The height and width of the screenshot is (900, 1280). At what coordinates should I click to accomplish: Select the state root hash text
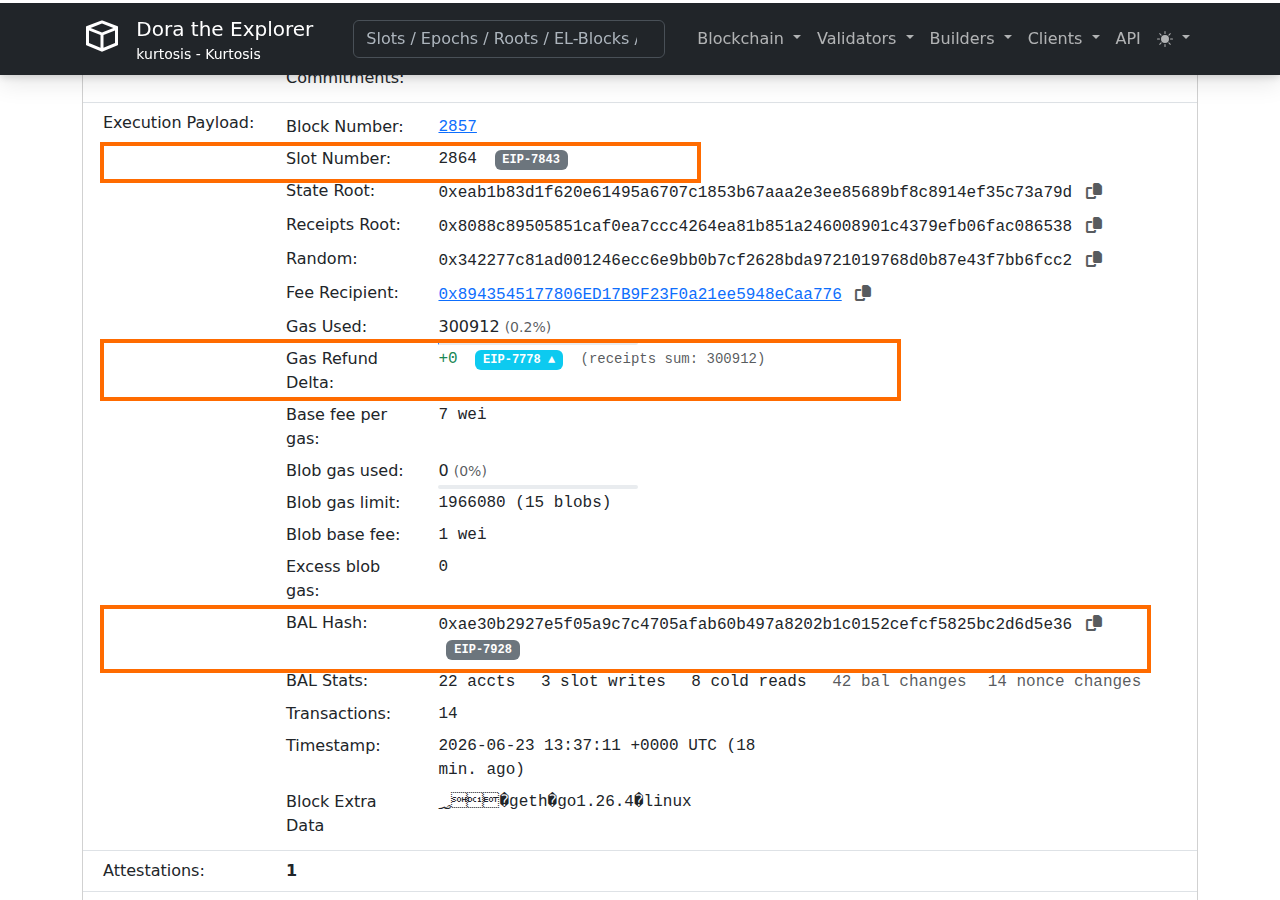[755, 192]
